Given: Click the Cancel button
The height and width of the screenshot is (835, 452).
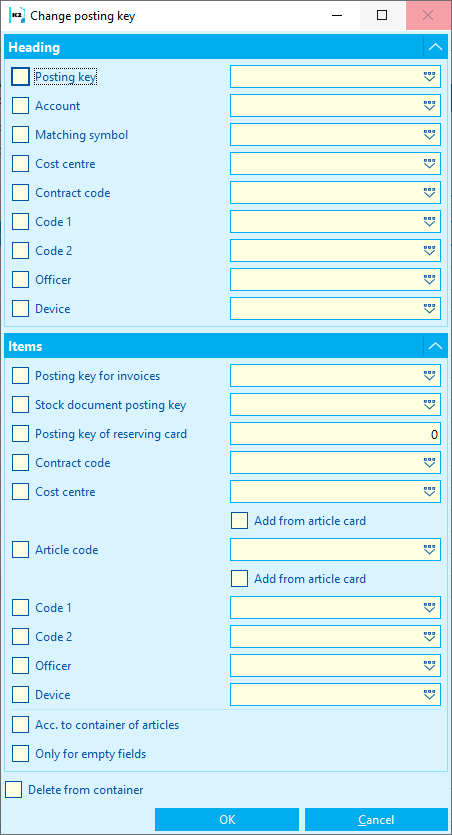Looking at the screenshot, I should [x=376, y=820].
